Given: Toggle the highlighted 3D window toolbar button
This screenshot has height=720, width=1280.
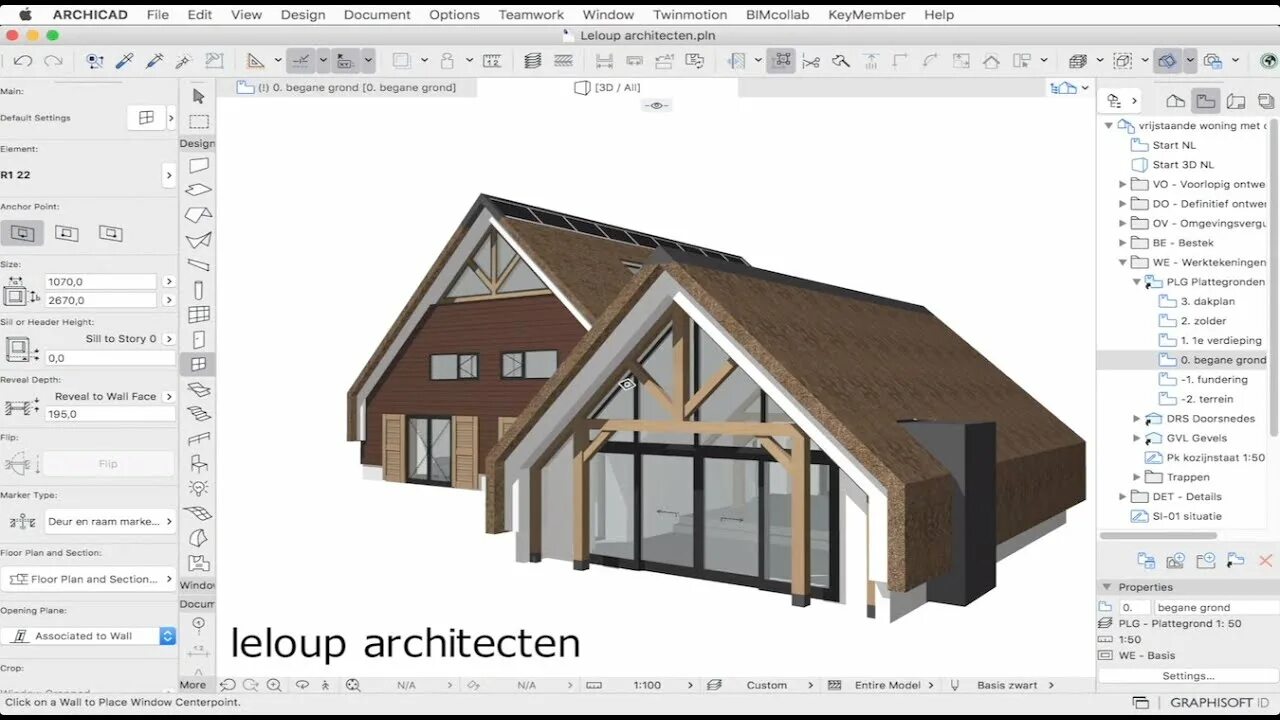Looking at the screenshot, I should pyautogui.click(x=1167, y=61).
